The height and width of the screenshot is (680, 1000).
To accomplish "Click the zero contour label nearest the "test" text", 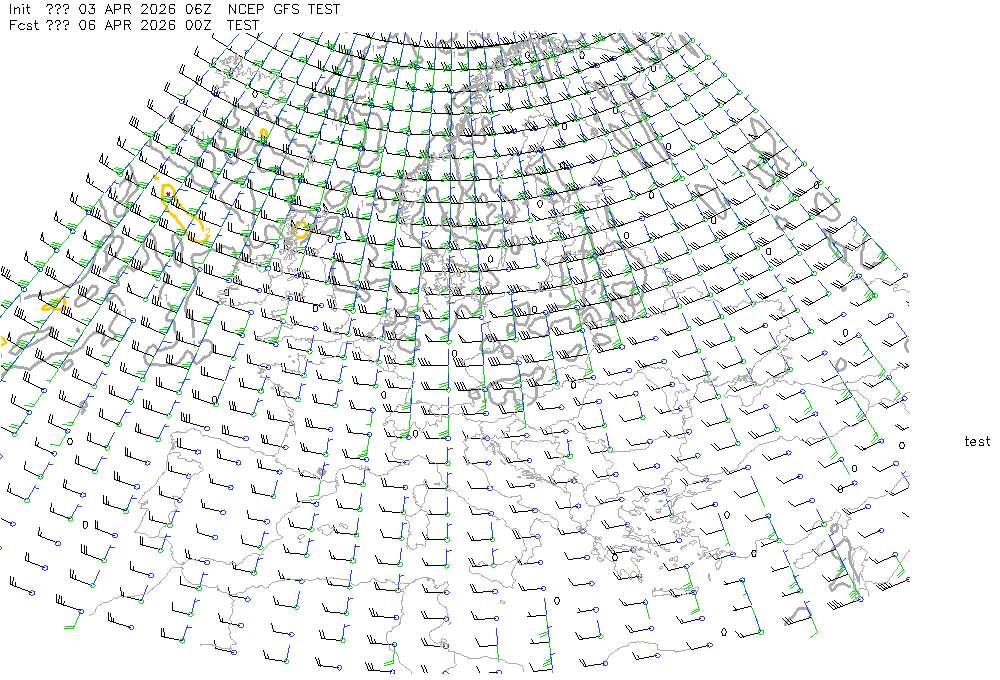I will (902, 445).
